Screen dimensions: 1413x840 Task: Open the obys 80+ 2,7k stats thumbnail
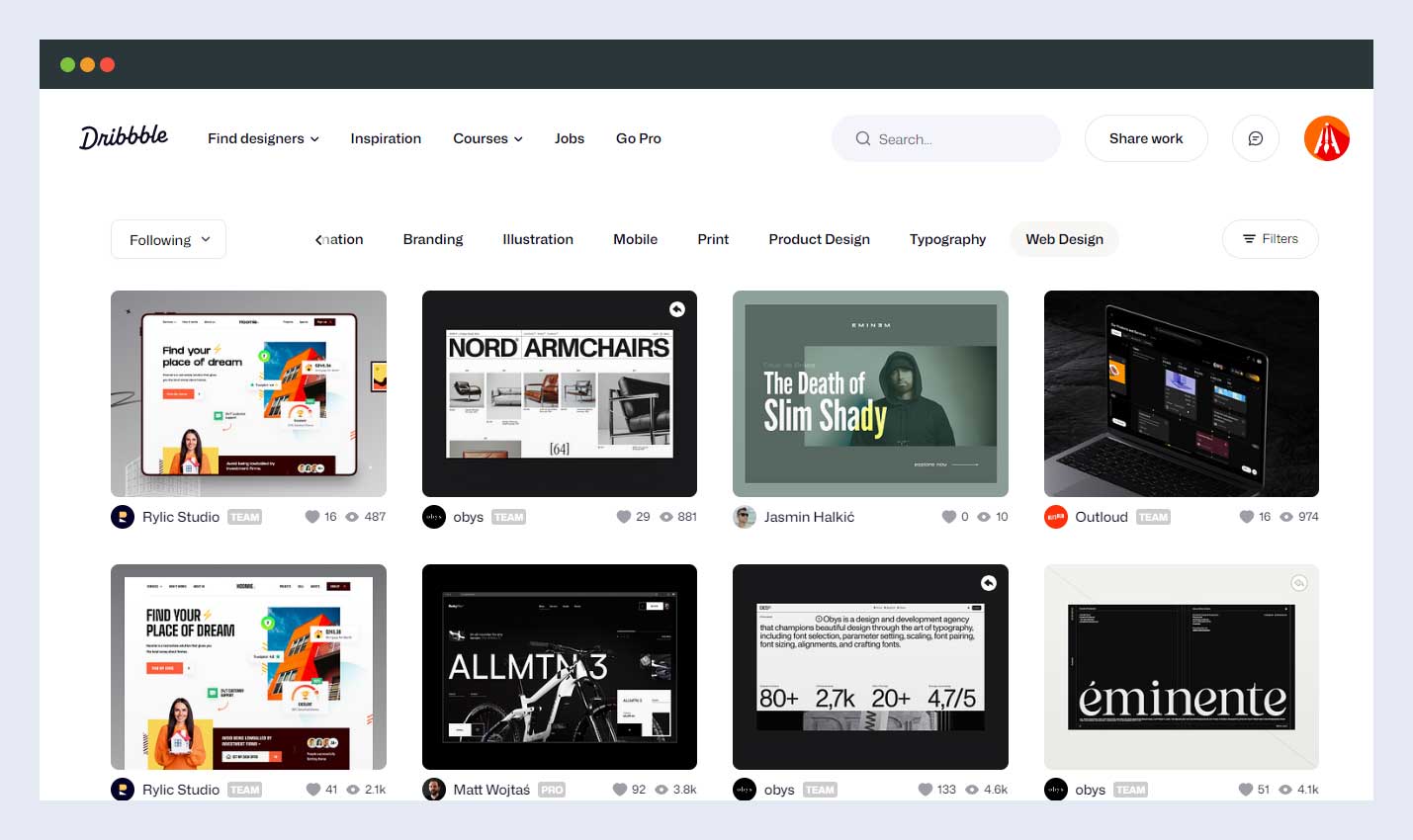click(870, 667)
